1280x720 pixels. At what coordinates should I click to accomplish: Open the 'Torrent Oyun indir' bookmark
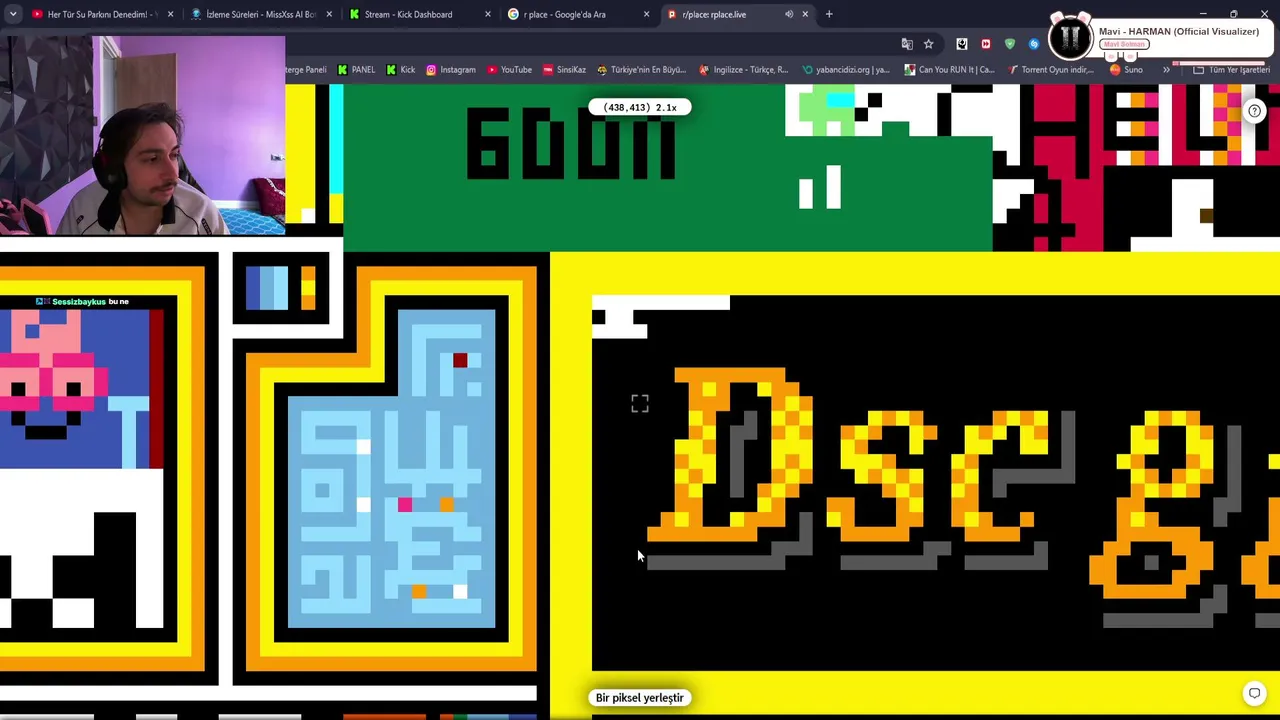1052,70
